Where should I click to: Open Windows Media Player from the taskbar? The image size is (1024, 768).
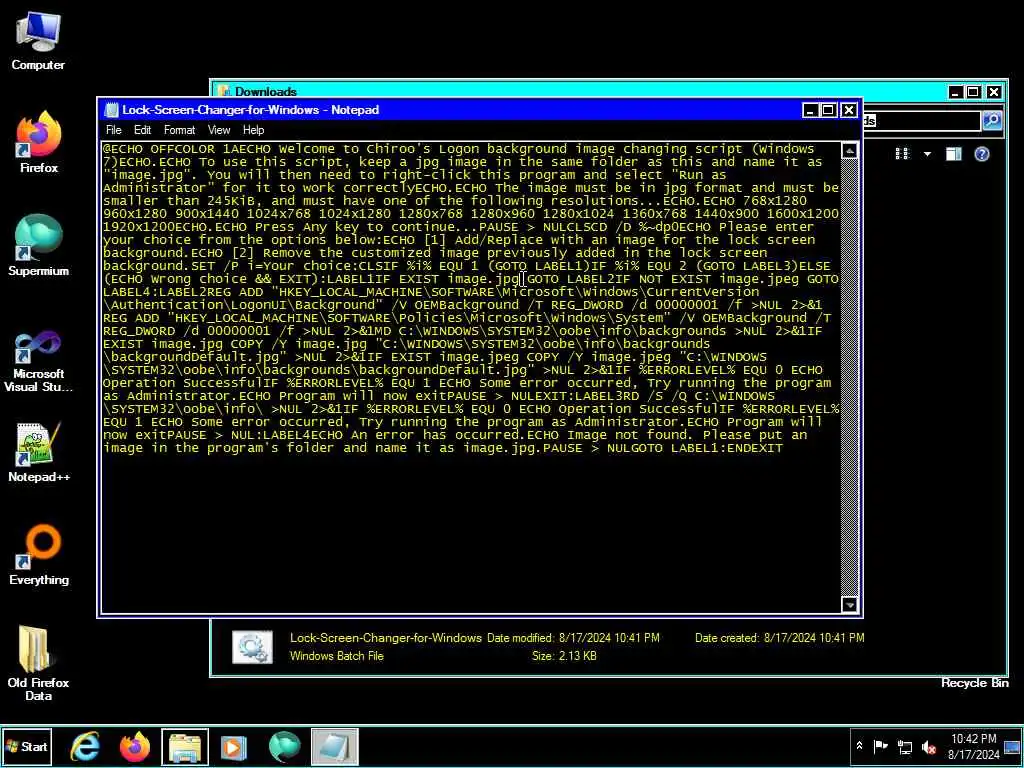pyautogui.click(x=234, y=747)
